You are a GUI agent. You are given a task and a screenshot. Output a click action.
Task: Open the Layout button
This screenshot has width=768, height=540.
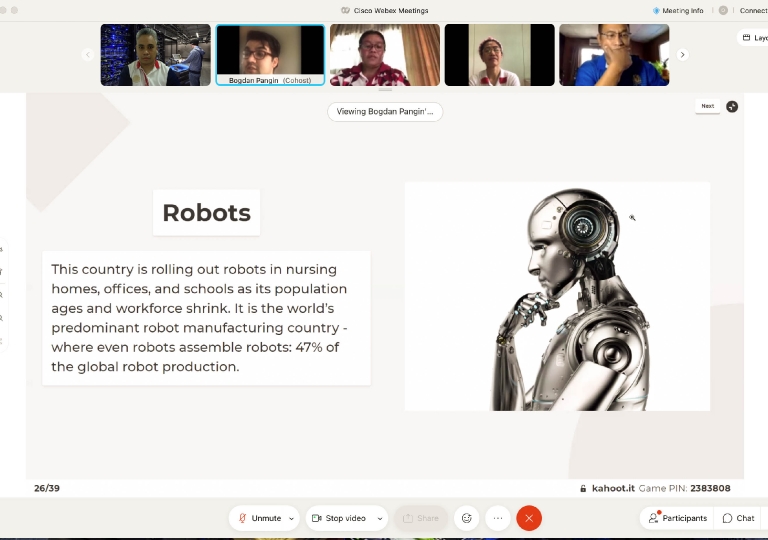pyautogui.click(x=754, y=38)
